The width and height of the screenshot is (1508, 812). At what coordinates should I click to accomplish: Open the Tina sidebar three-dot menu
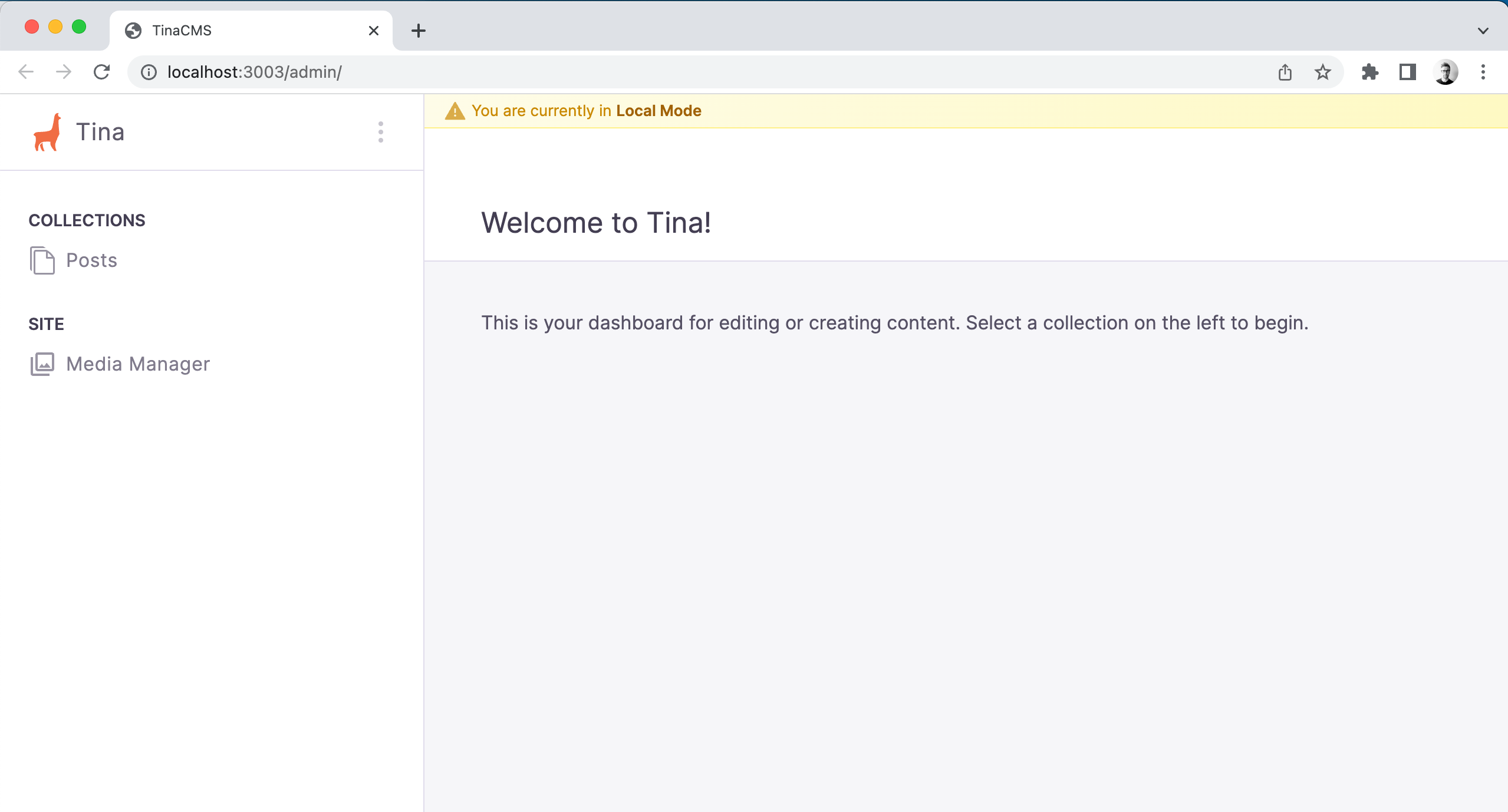point(381,132)
